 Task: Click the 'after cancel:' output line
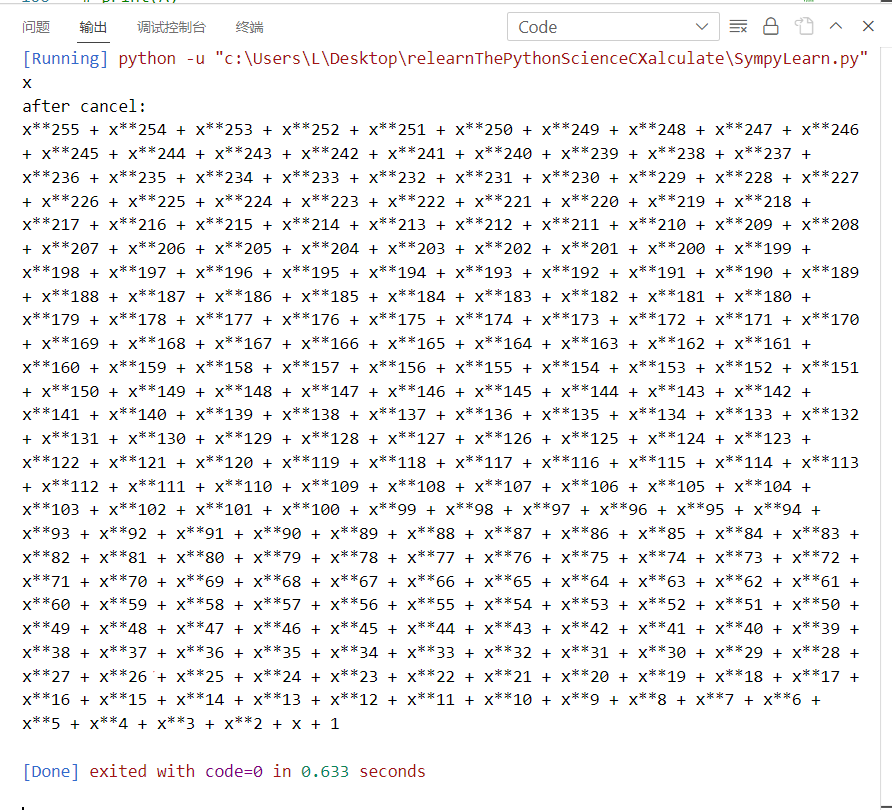pyautogui.click(x=84, y=106)
